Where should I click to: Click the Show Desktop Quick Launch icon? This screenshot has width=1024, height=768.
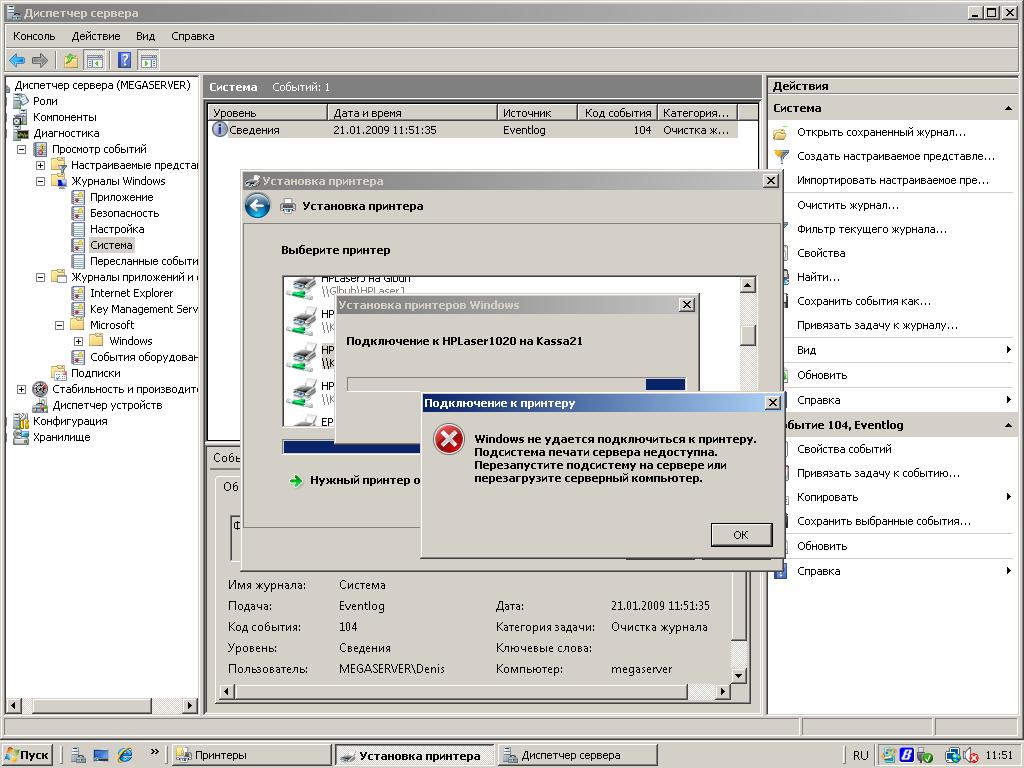tap(101, 755)
